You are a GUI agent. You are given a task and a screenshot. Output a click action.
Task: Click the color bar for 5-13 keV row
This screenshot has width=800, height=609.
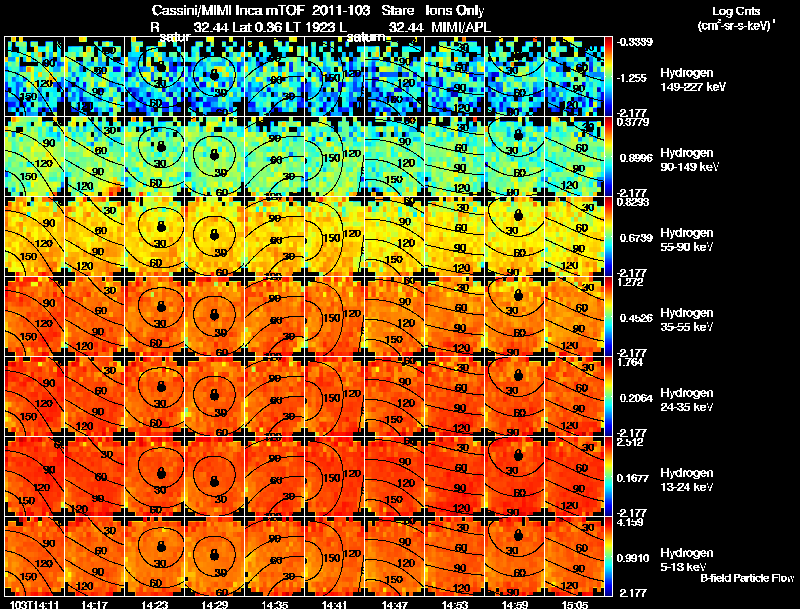click(x=609, y=556)
